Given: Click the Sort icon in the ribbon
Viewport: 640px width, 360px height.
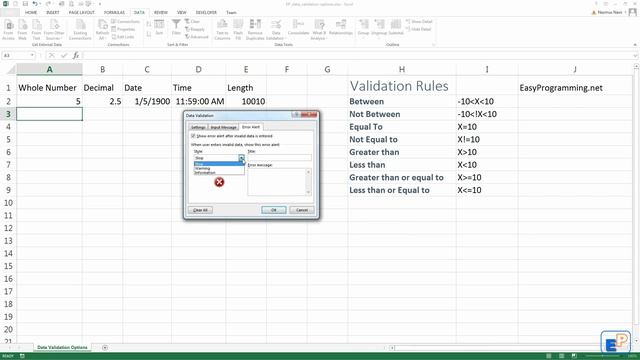Looking at the screenshot, I should click(159, 27).
